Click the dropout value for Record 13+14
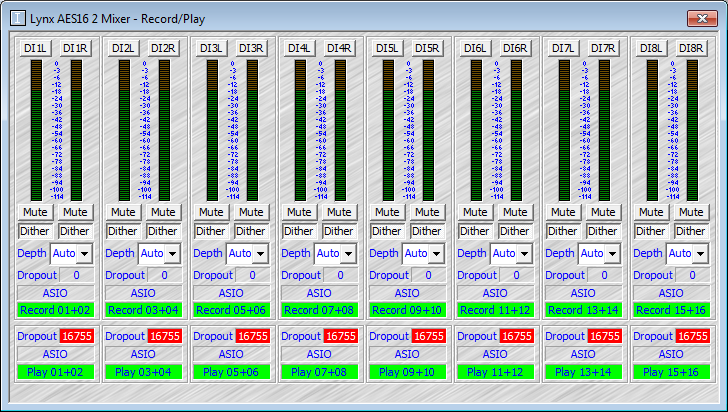728x412 pixels. point(604,275)
